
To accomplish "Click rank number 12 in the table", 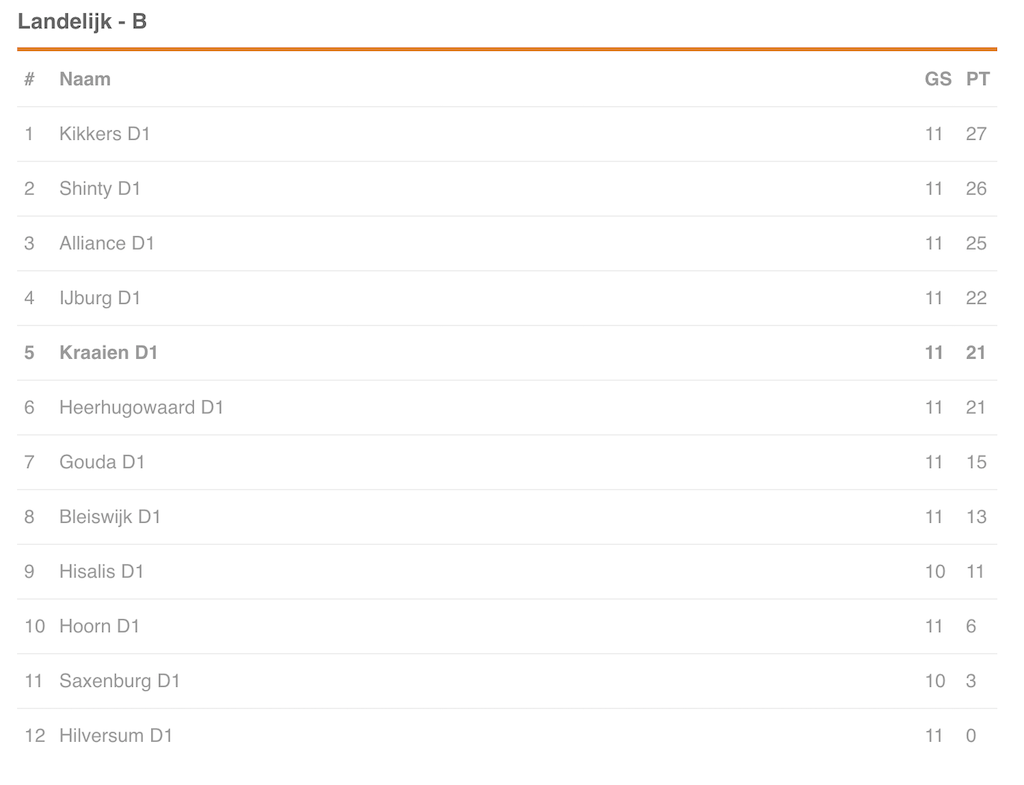I will [35, 736].
